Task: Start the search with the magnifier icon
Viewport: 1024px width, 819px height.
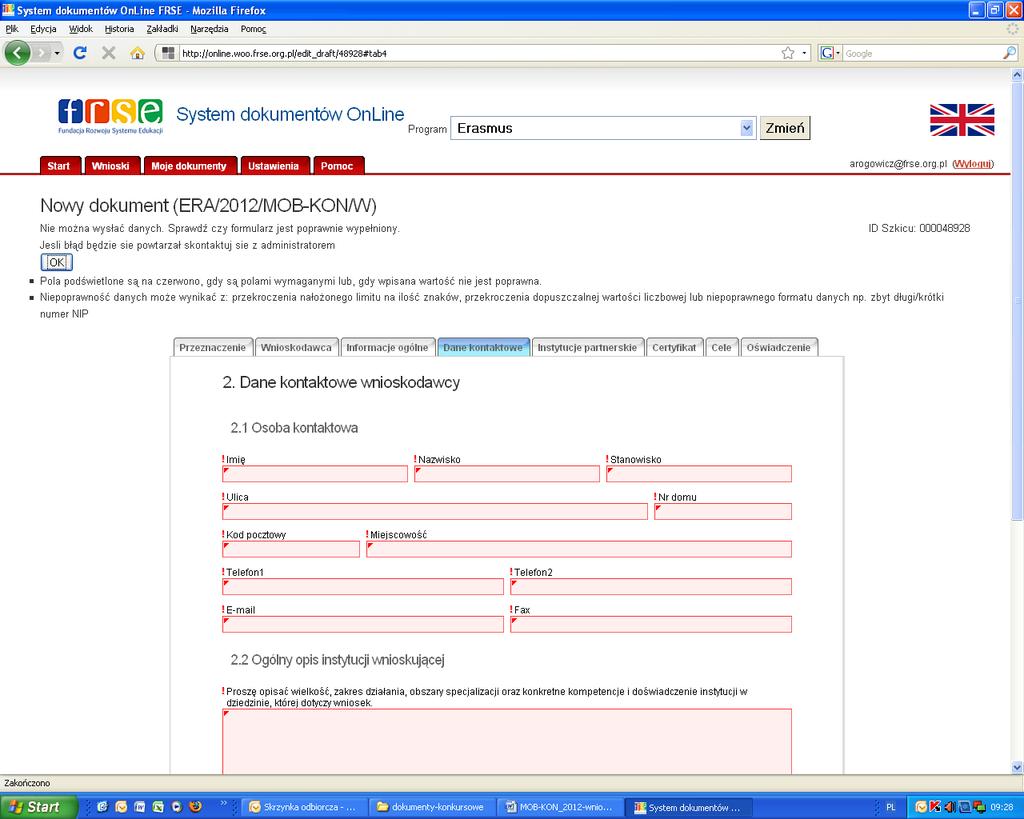Action: (1009, 53)
